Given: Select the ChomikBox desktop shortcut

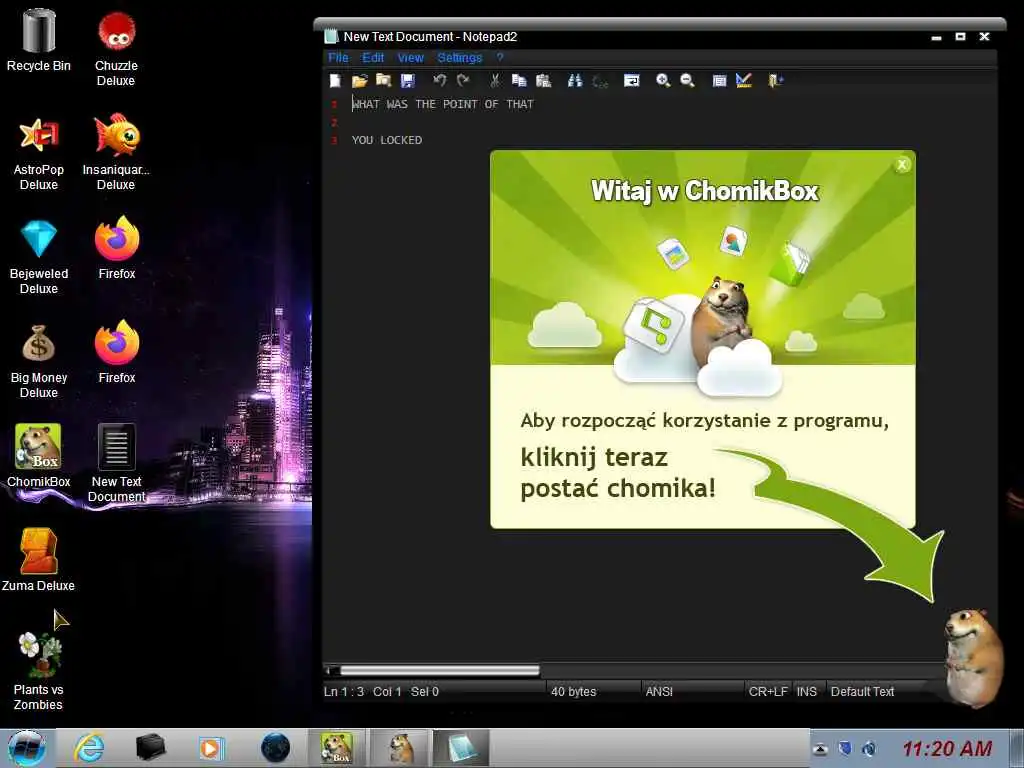Looking at the screenshot, I should [x=39, y=455].
